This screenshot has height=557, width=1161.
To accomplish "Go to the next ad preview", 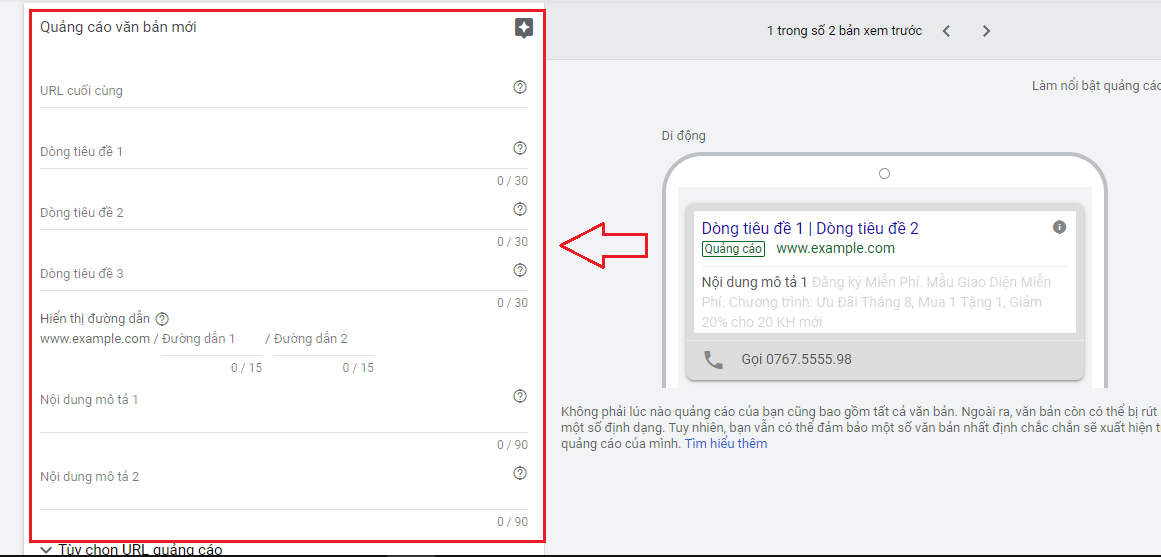I will (x=986, y=31).
